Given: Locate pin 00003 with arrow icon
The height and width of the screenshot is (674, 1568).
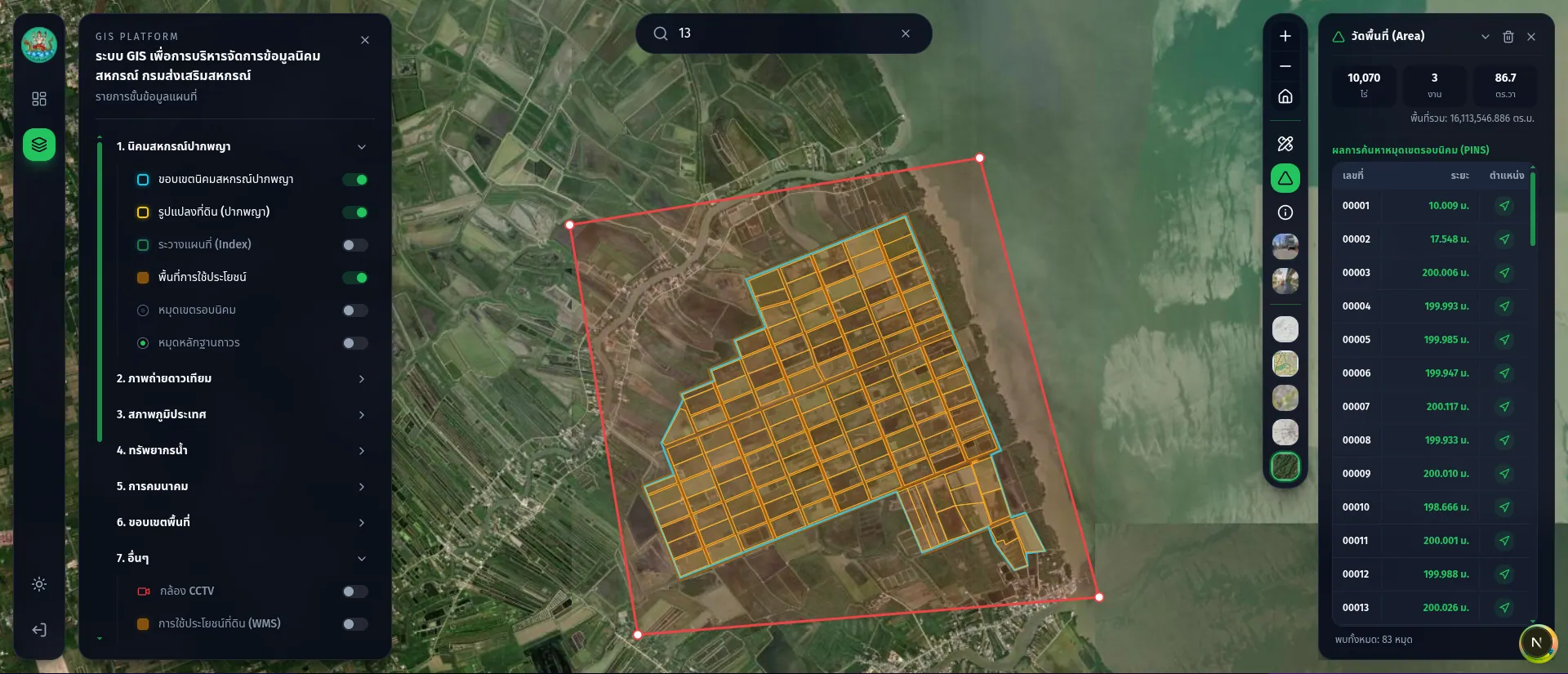Looking at the screenshot, I should (1504, 273).
